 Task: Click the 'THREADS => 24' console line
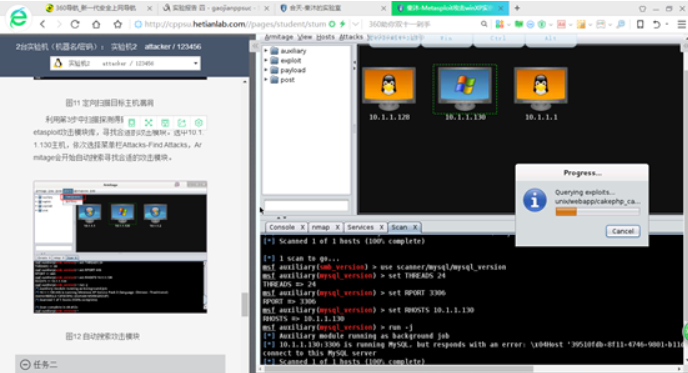[289, 284]
